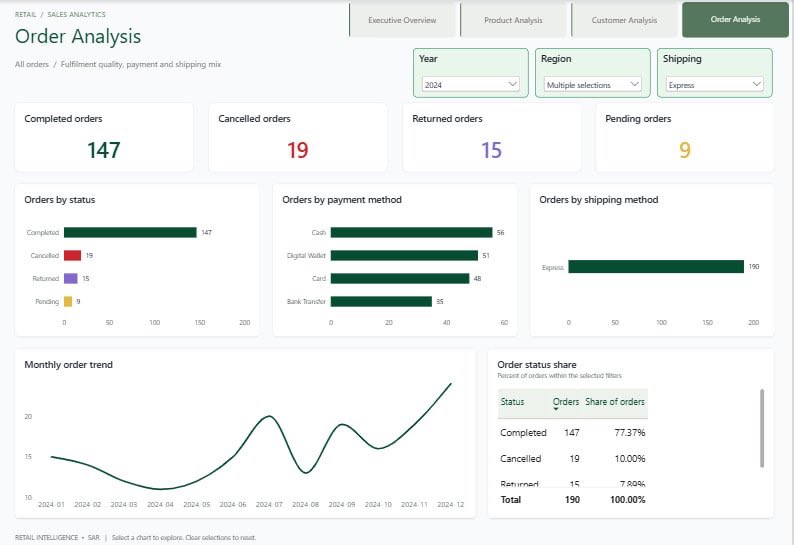Click the 77.37% share cell

coord(629,433)
